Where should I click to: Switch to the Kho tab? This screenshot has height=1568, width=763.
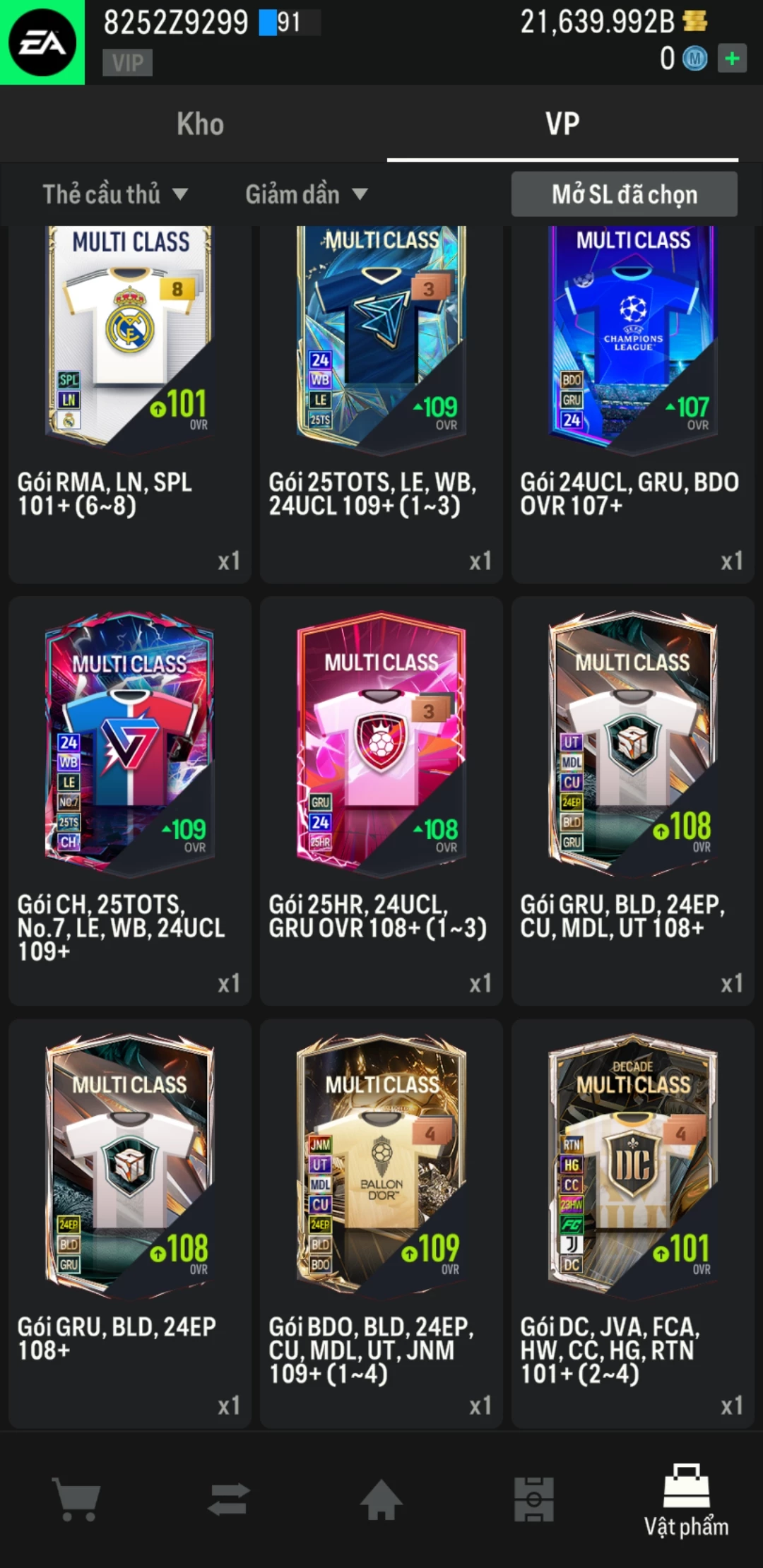click(201, 124)
